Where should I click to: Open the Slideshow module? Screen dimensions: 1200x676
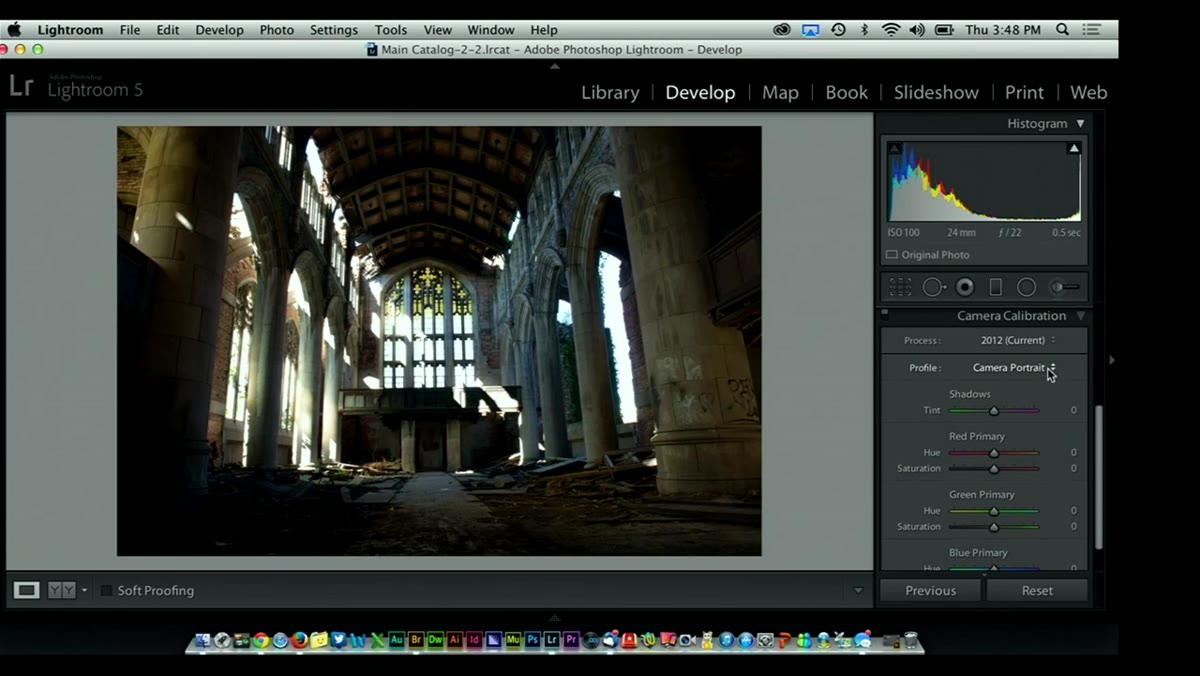pos(936,92)
